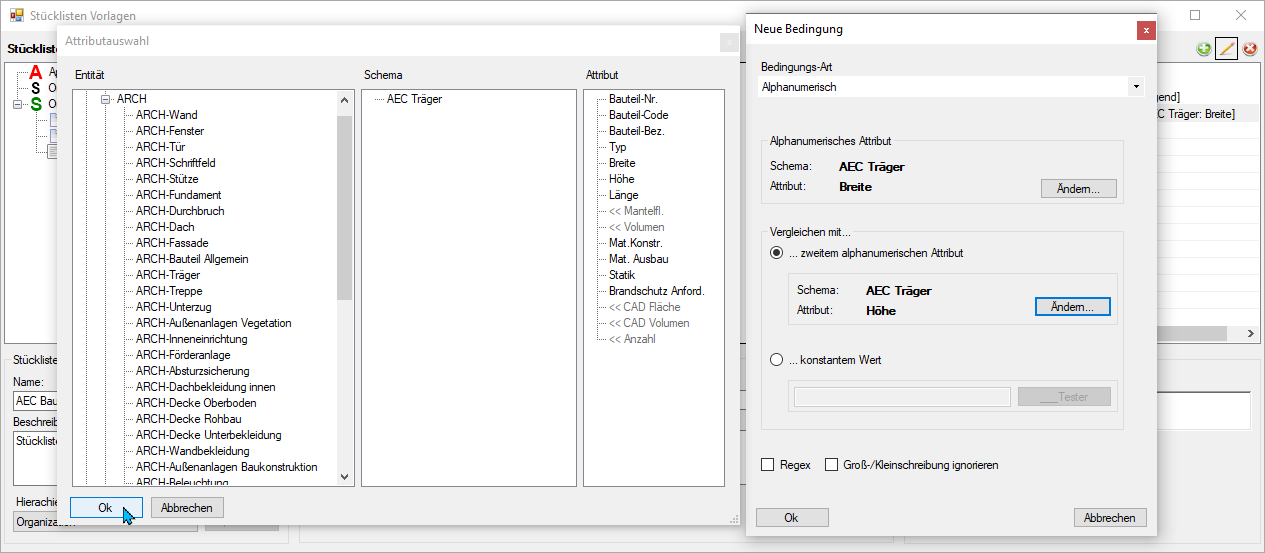1265x553 pixels.
Task: Click the green plus add icon
Action: point(1204,49)
